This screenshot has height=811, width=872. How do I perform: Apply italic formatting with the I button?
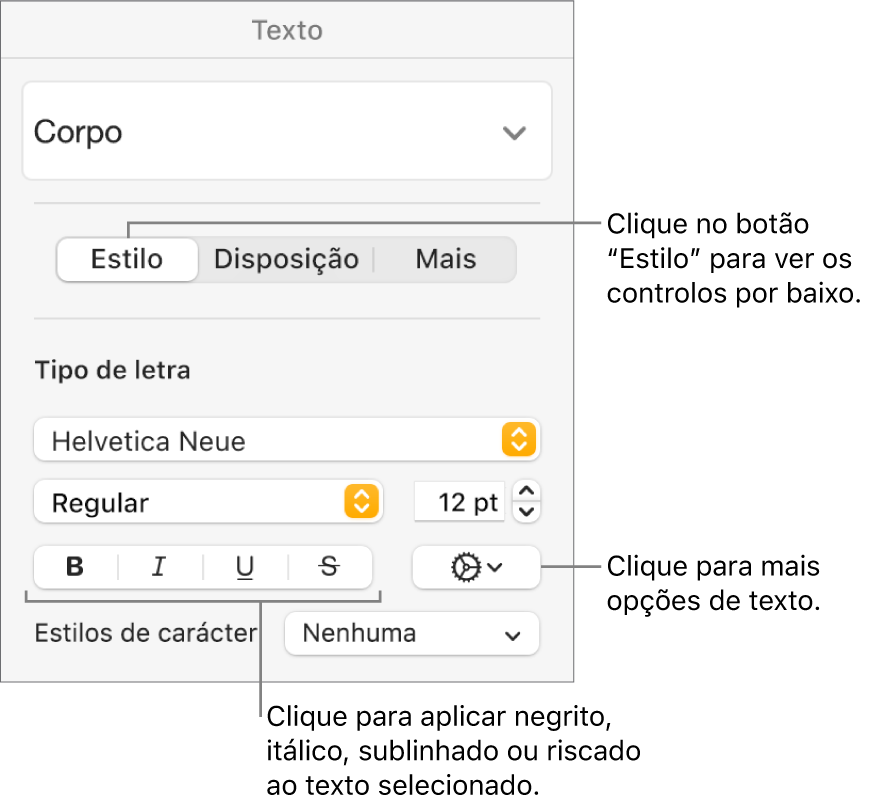[160, 567]
